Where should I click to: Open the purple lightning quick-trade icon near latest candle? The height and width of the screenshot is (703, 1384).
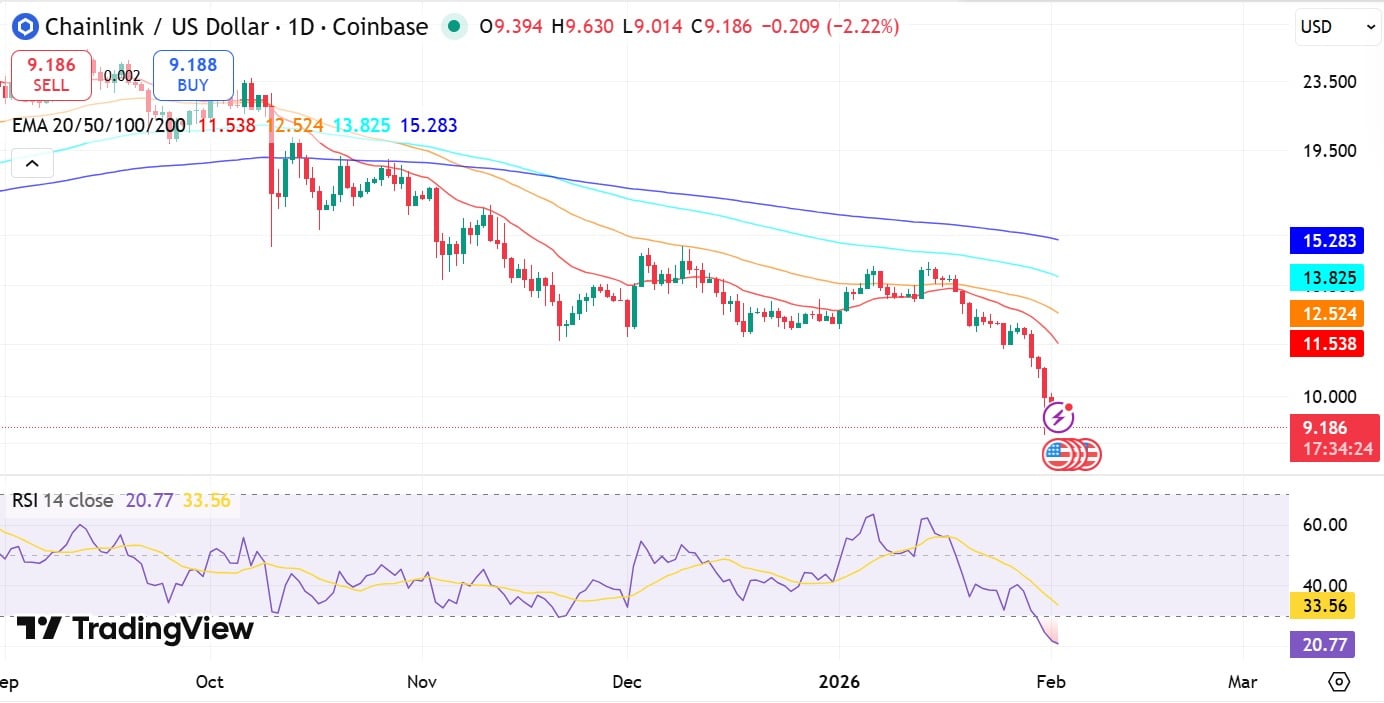pos(1060,416)
